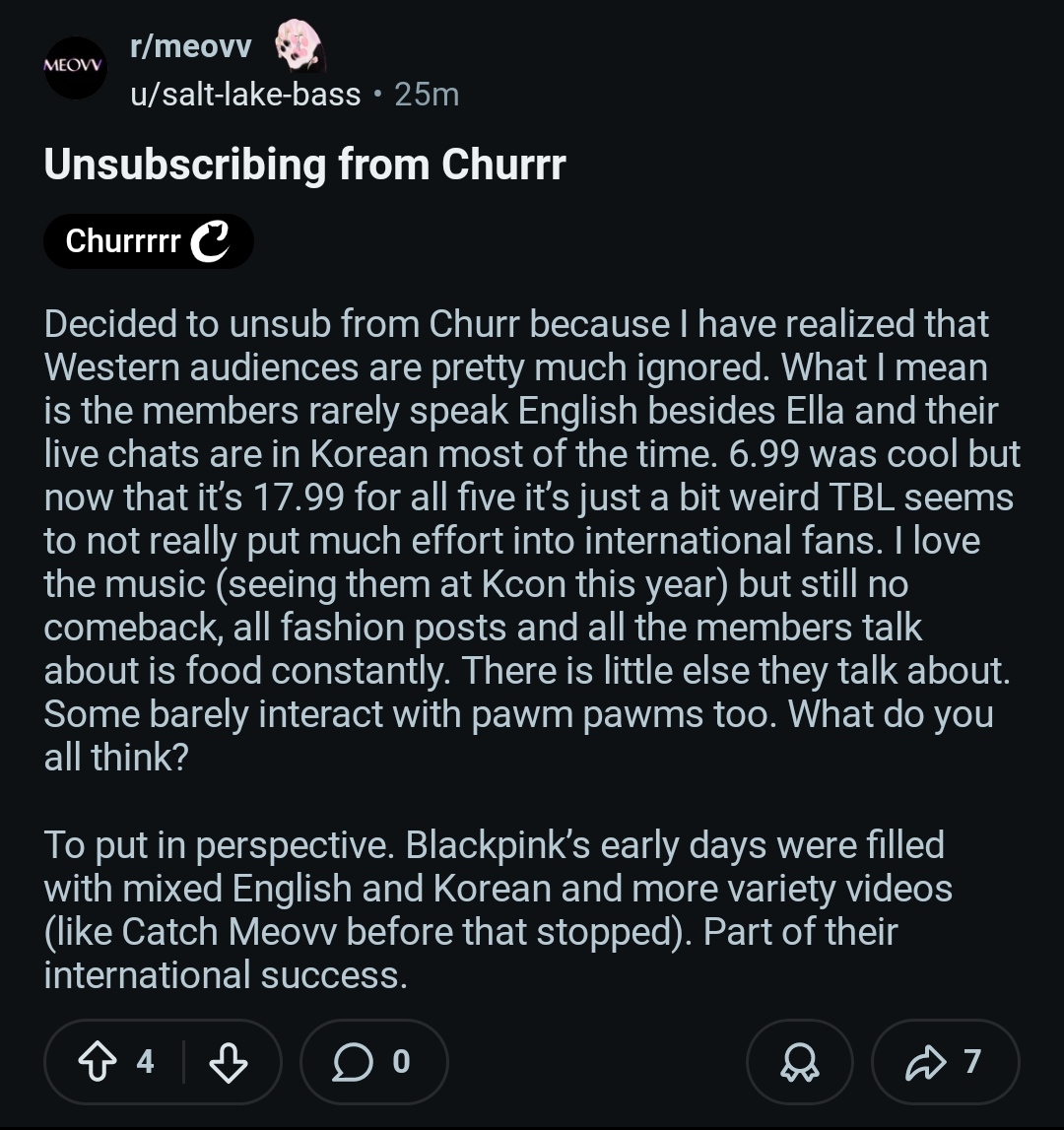1064x1130 pixels.
Task: Click the share count number 7
Action: pyautogui.click(x=972, y=1062)
